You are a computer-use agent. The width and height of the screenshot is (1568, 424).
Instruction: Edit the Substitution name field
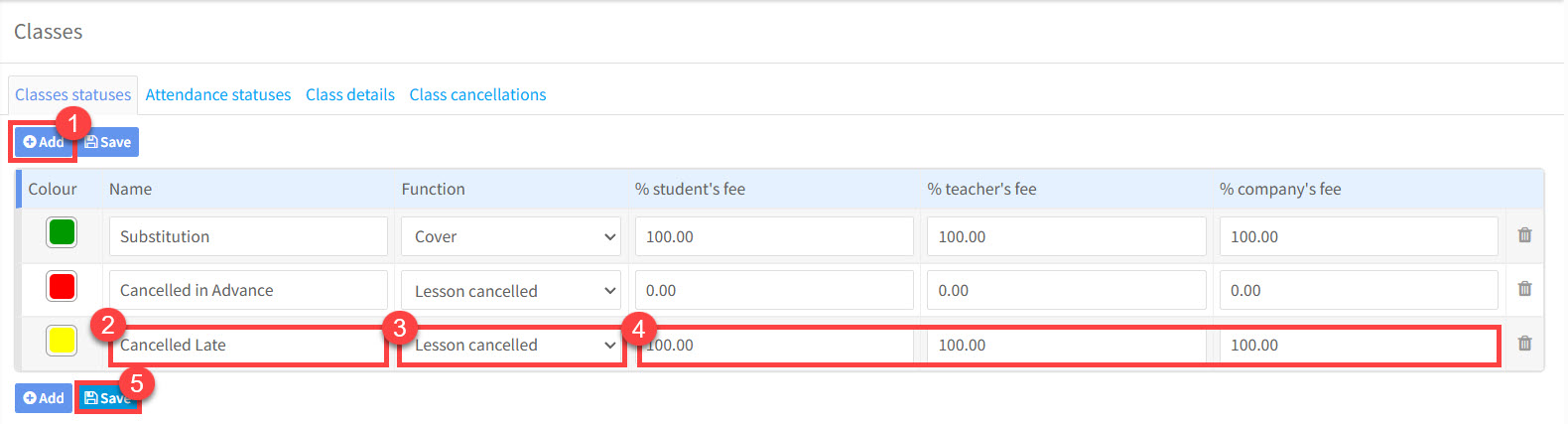coord(248,236)
